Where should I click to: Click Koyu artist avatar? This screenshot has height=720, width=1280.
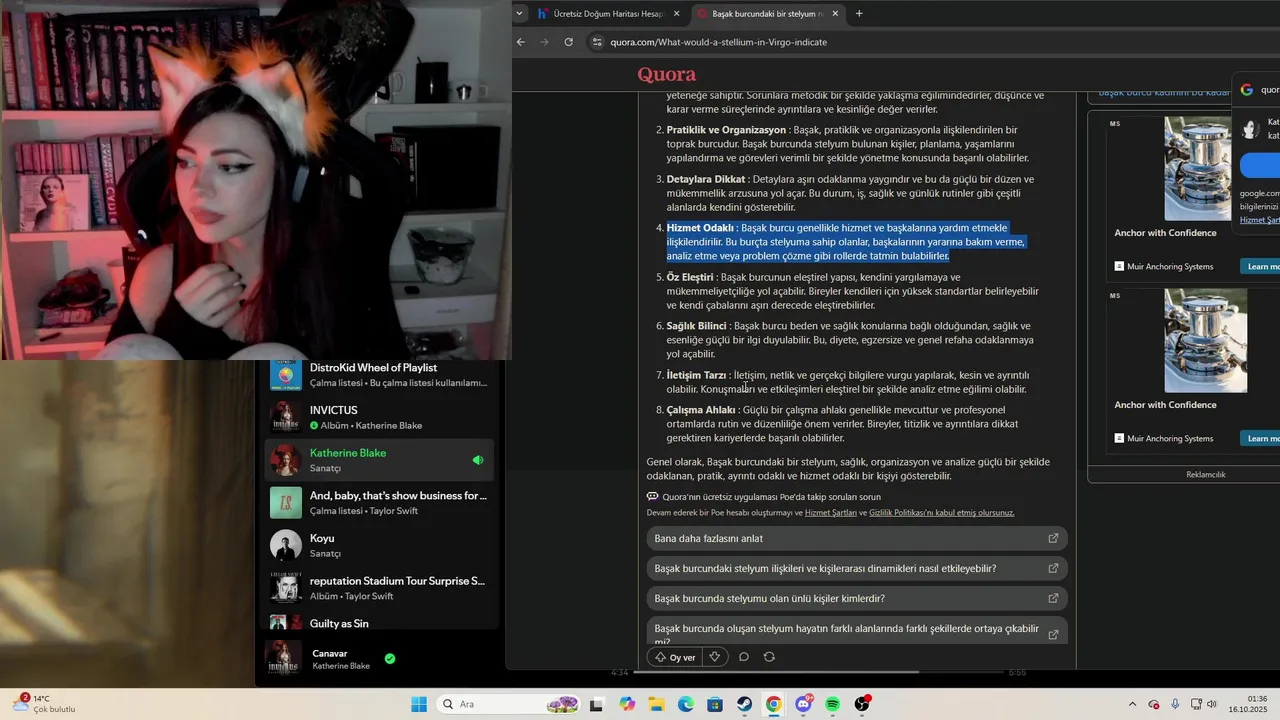pyautogui.click(x=286, y=545)
